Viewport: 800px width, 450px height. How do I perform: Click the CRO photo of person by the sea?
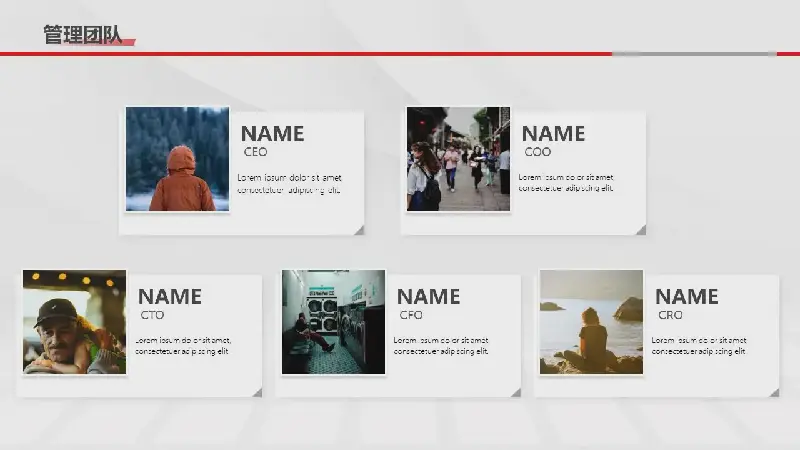click(x=591, y=322)
